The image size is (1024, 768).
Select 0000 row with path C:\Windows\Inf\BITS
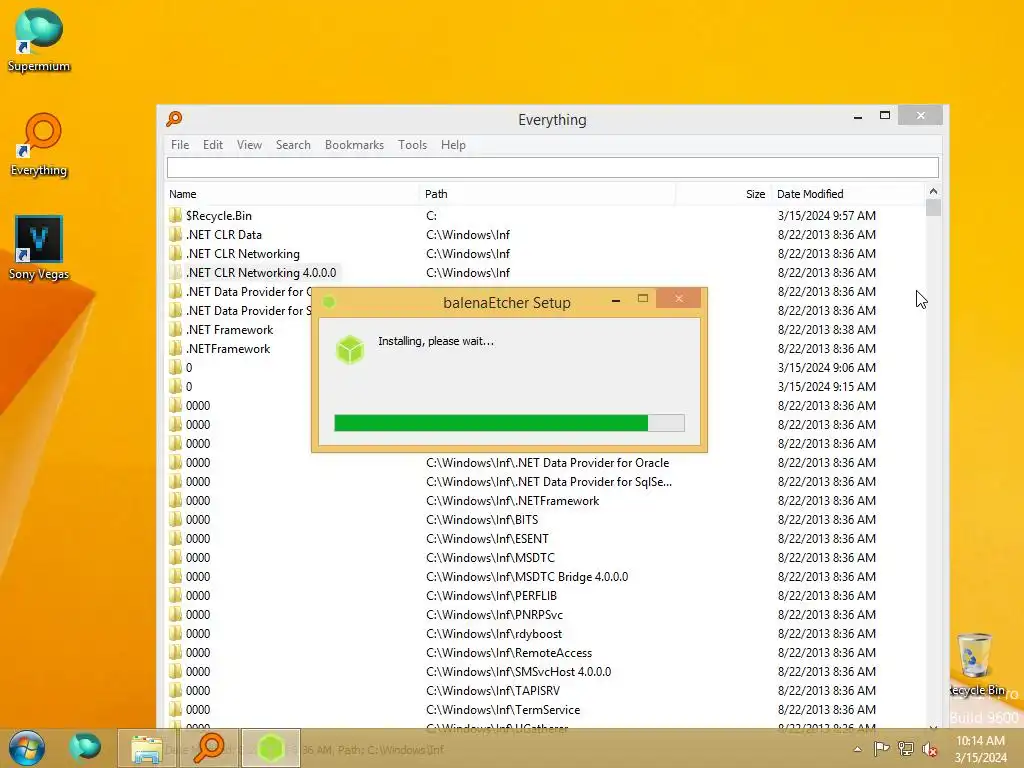pyautogui.click(x=546, y=520)
